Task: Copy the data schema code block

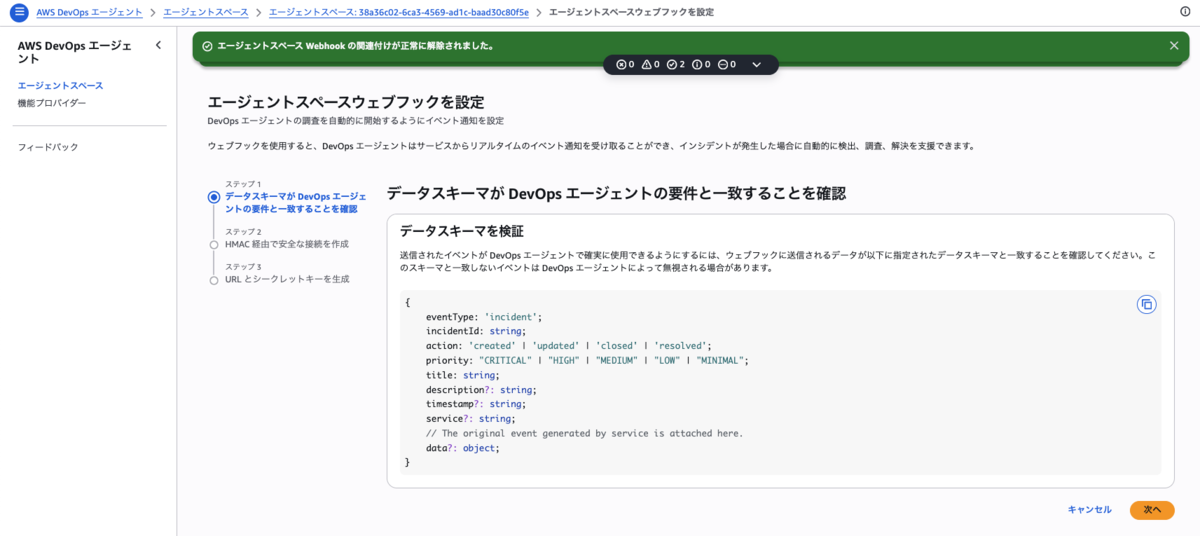Action: pyautogui.click(x=1147, y=304)
